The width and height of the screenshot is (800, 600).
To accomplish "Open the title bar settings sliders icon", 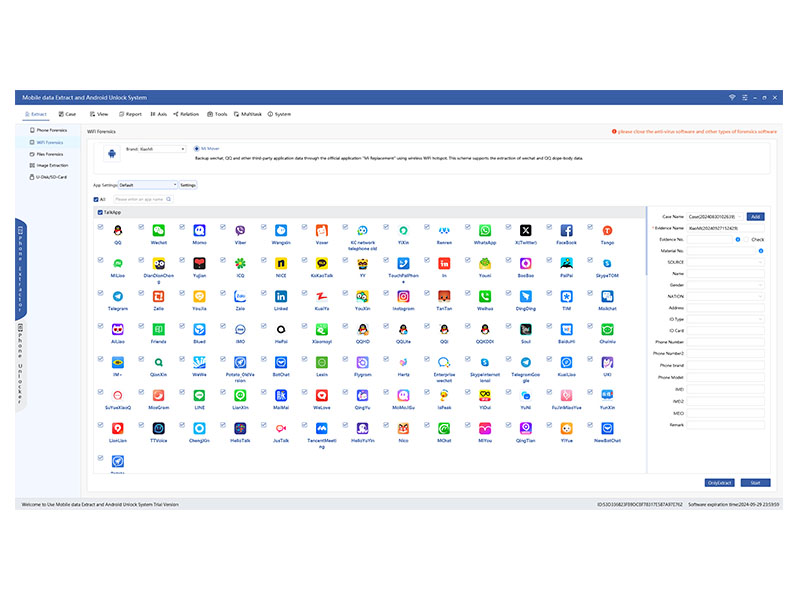I will pyautogui.click(x=745, y=97).
